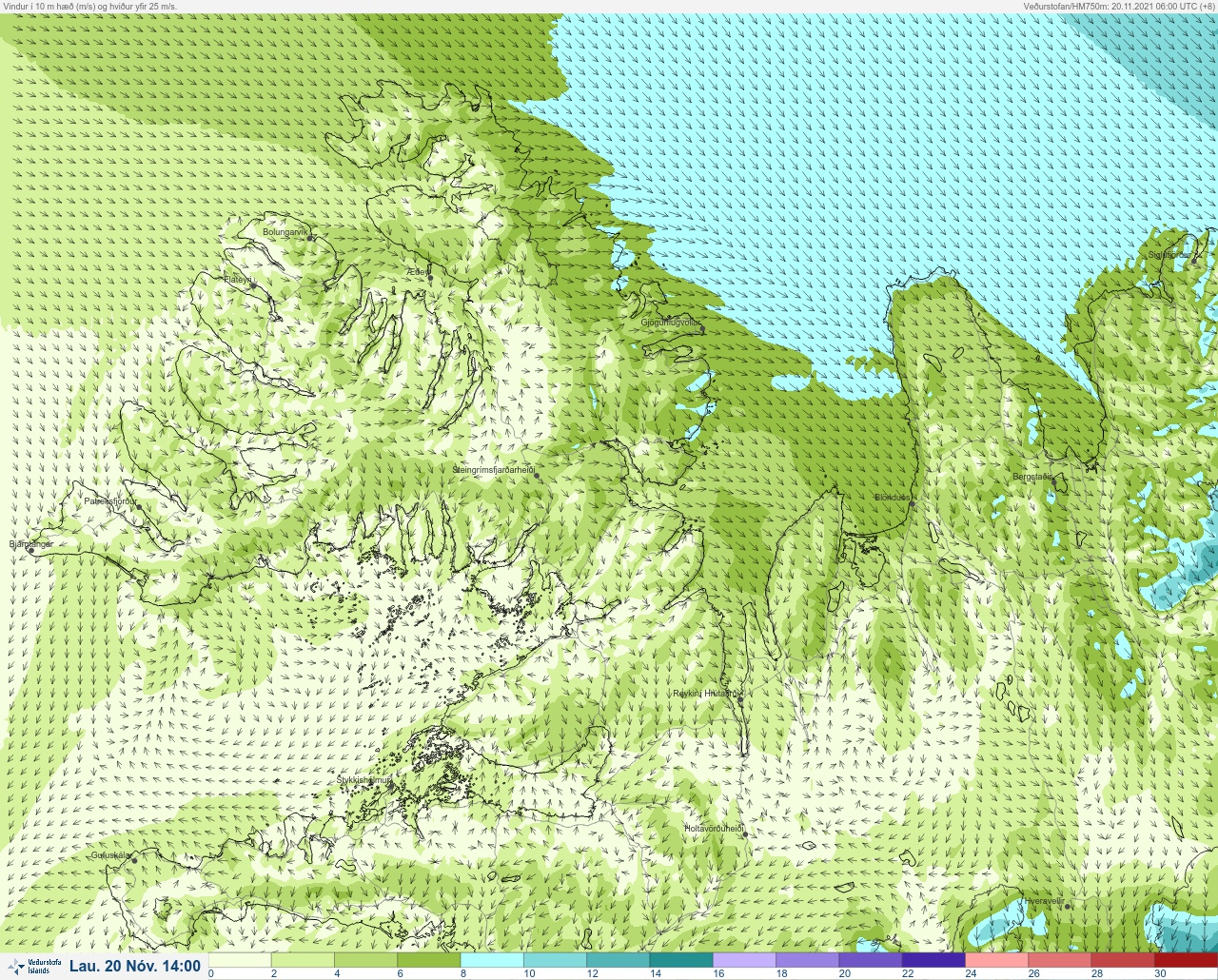Click the Holtavörðuheiði station label
The height and width of the screenshot is (980, 1218).
tap(714, 829)
